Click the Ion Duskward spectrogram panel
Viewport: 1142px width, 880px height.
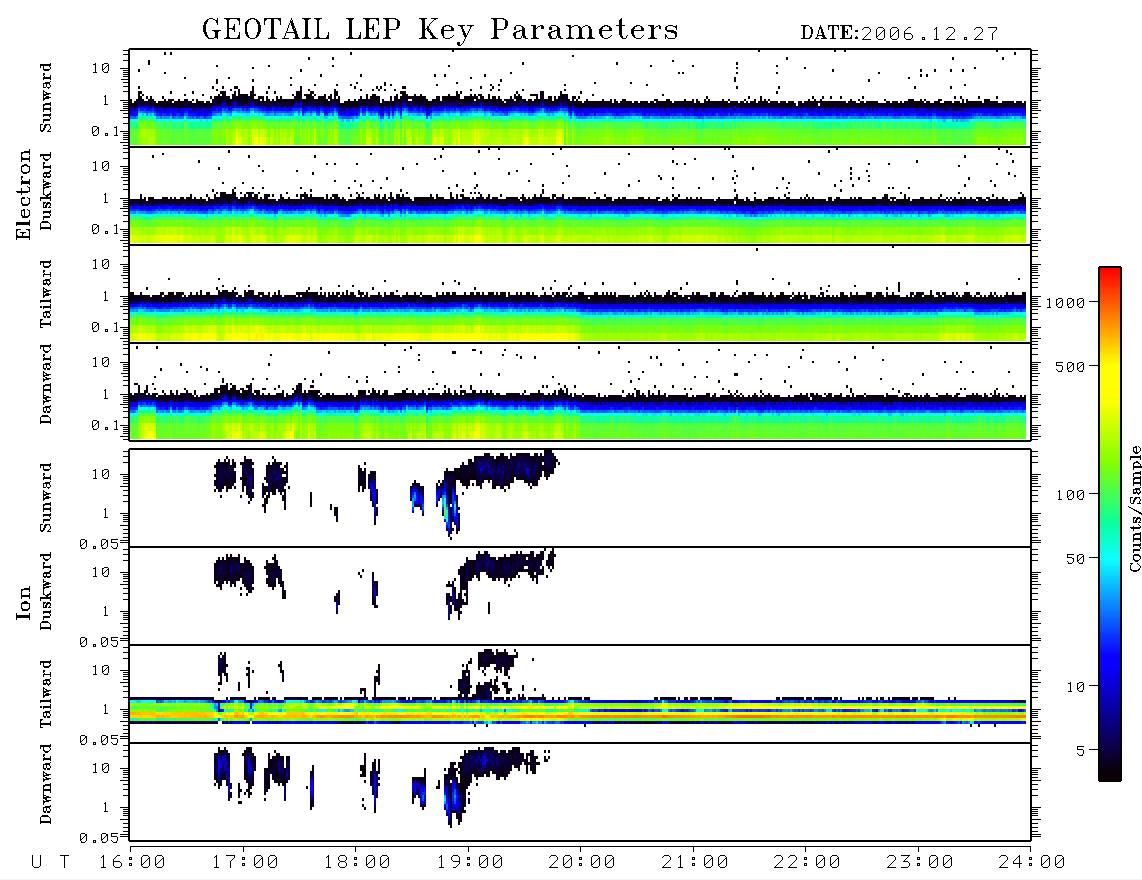tap(580, 596)
